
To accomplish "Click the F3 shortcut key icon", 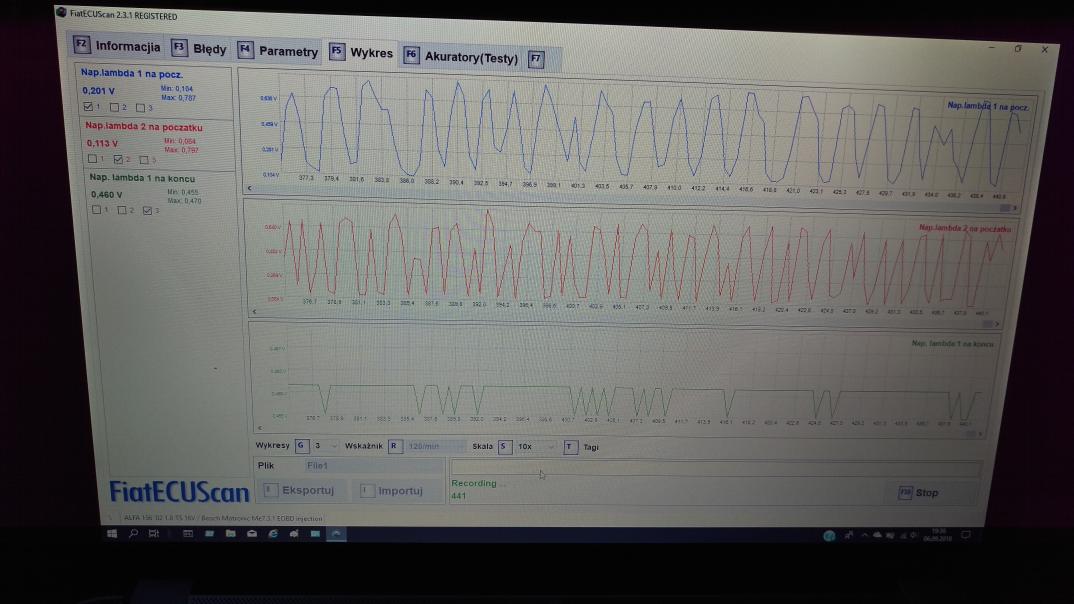I will (x=179, y=47).
